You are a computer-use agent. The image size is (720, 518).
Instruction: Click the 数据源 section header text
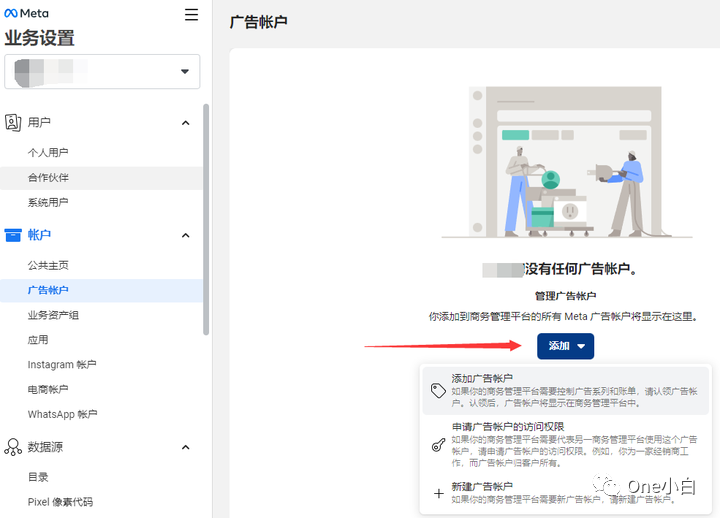(45, 447)
